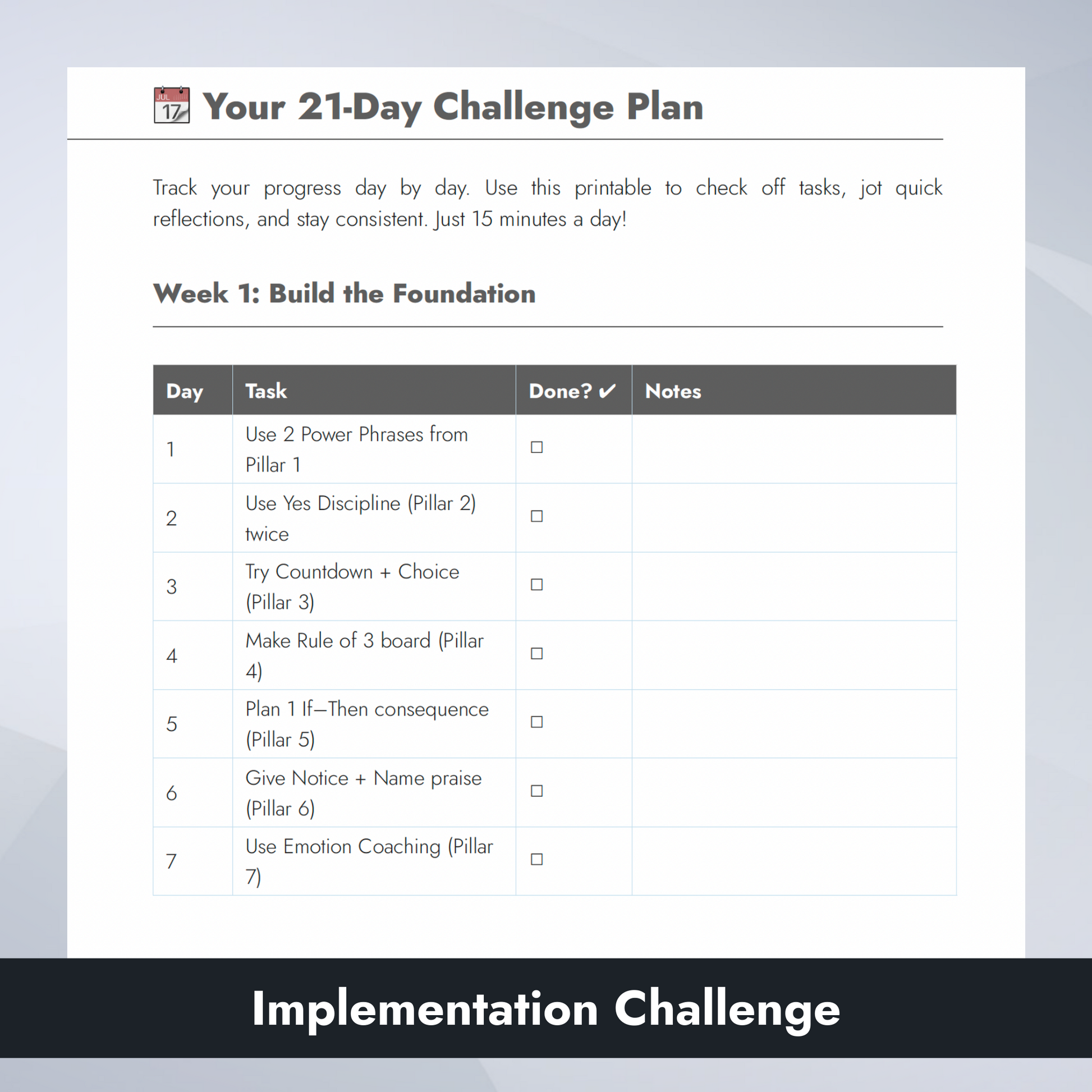Click the calendar icon beside the title
The height and width of the screenshot is (1092, 1092).
click(x=172, y=105)
